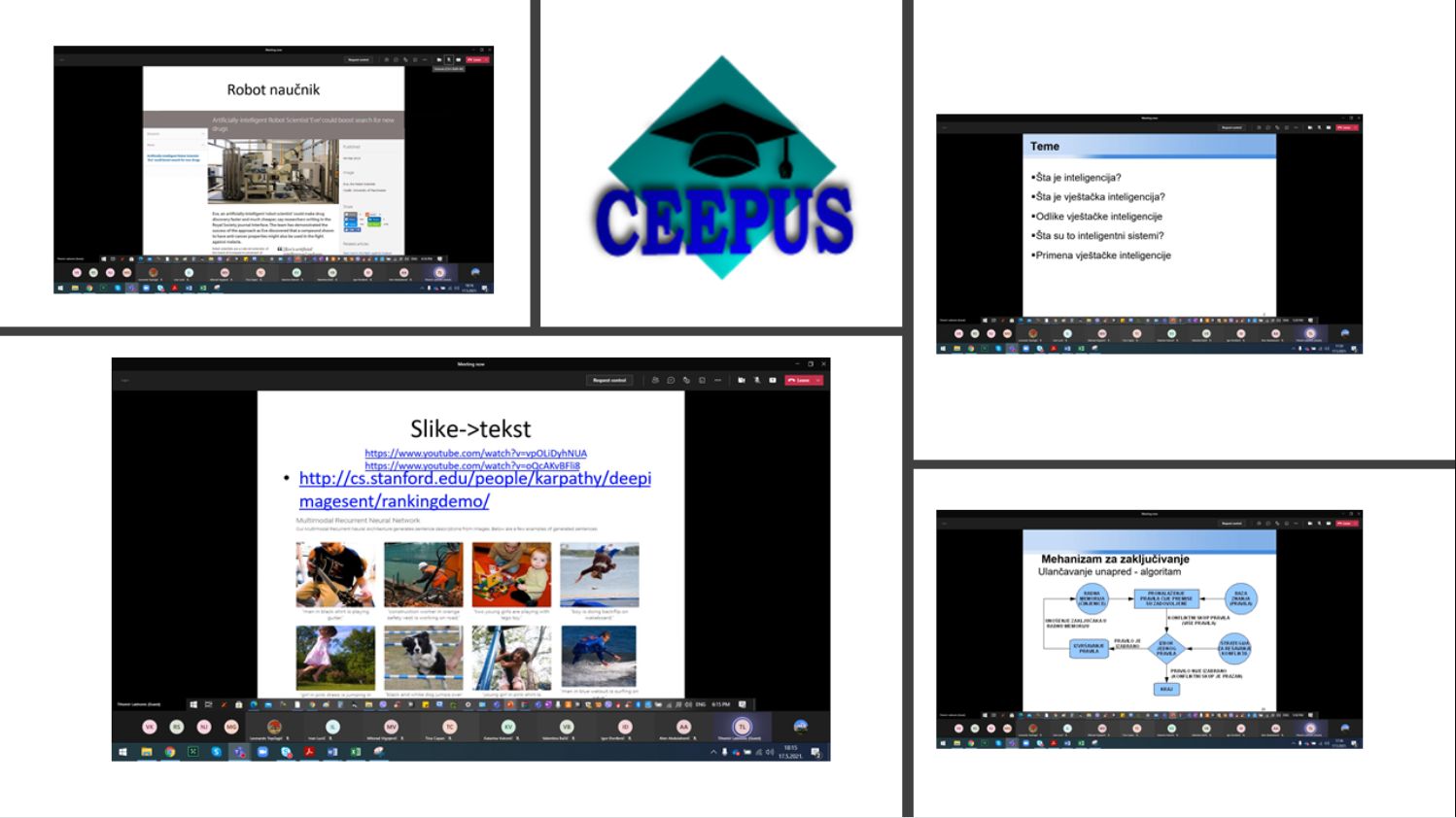Select TL participant avatar in Slike->tekst meeting
Image resolution: width=1456 pixels, height=818 pixels.
click(742, 727)
